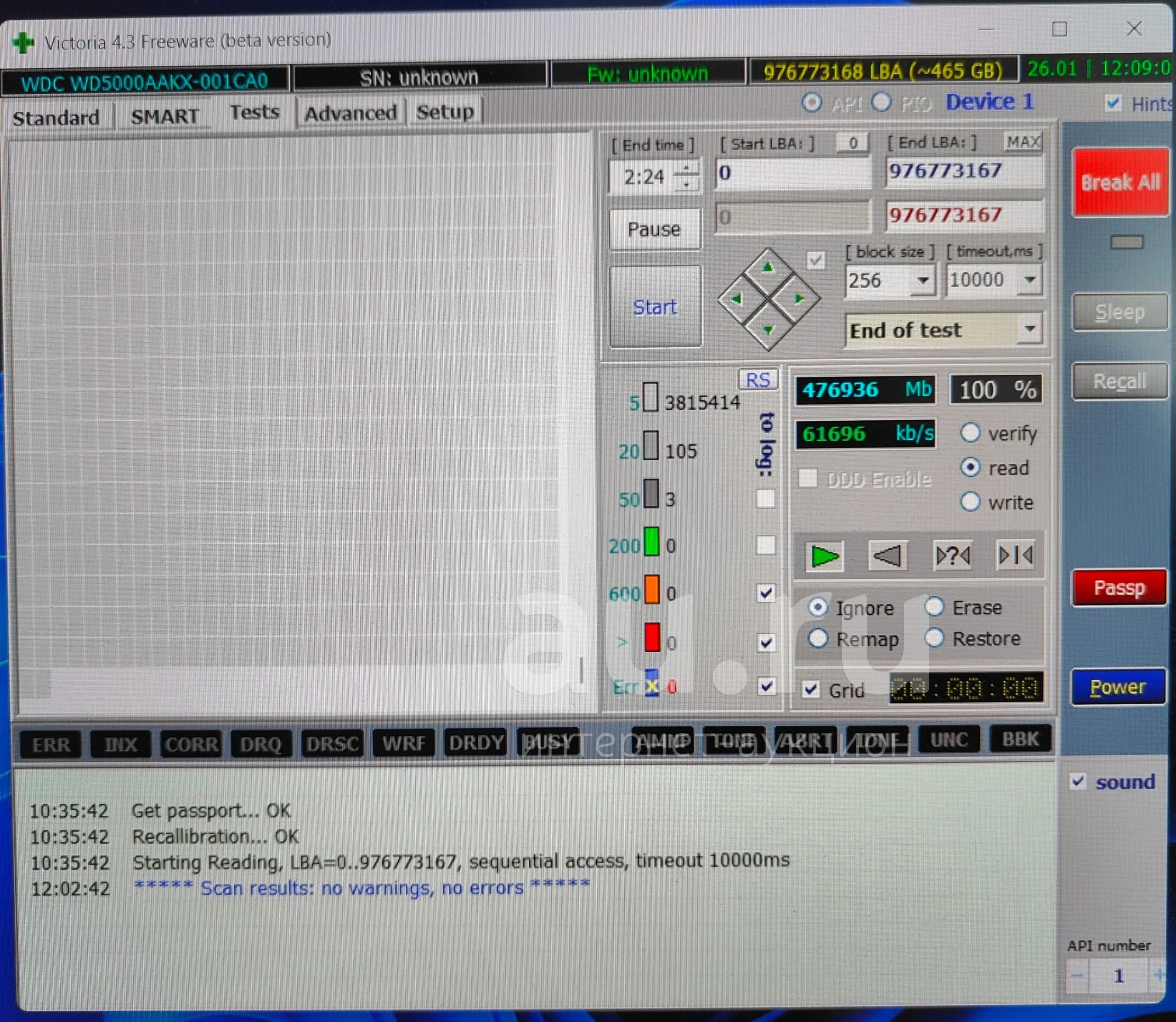The height and width of the screenshot is (1022, 1176).
Task: Select the API radio button
Action: (812, 103)
